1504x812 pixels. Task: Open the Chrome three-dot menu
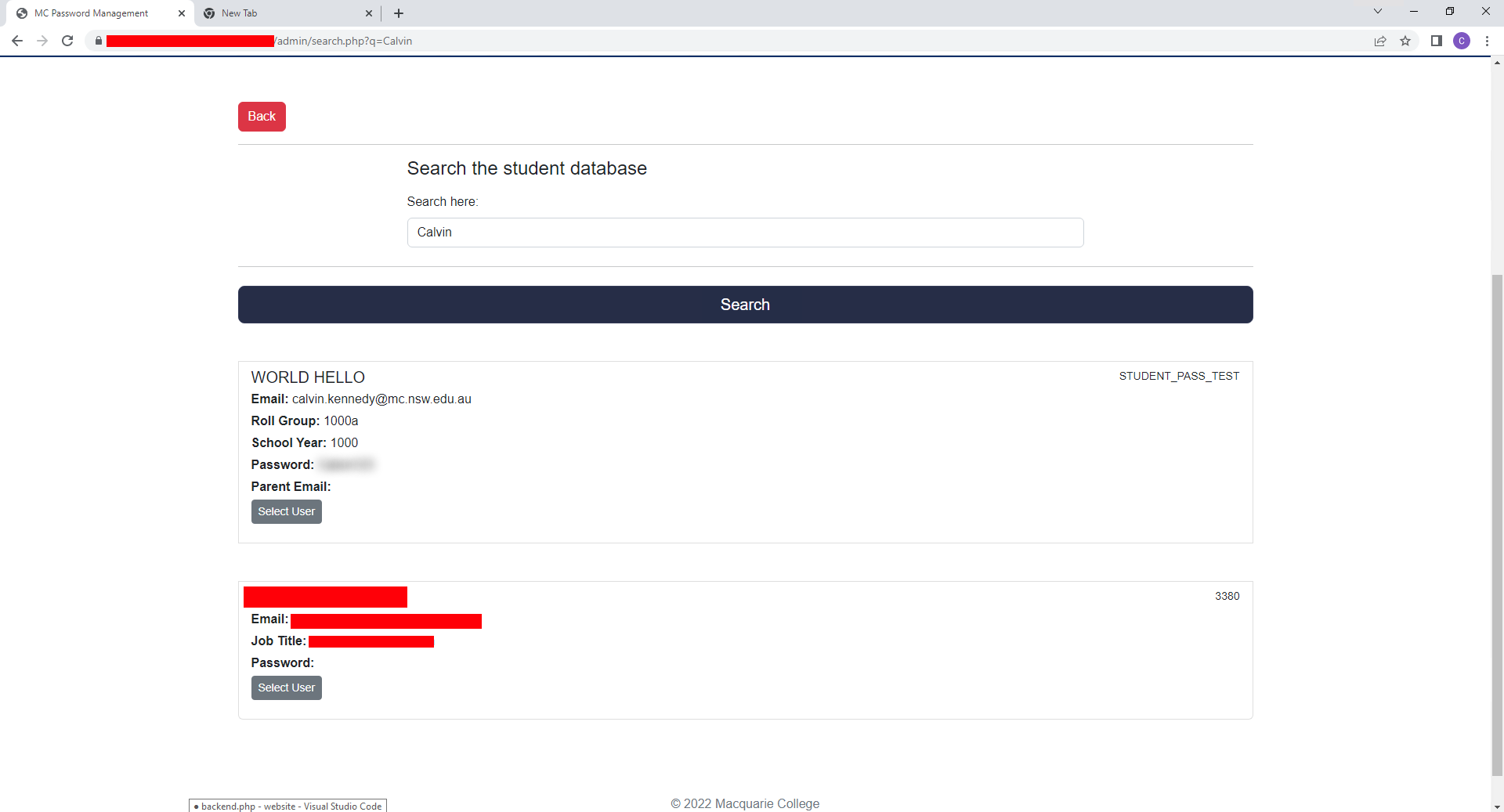pyautogui.click(x=1487, y=41)
